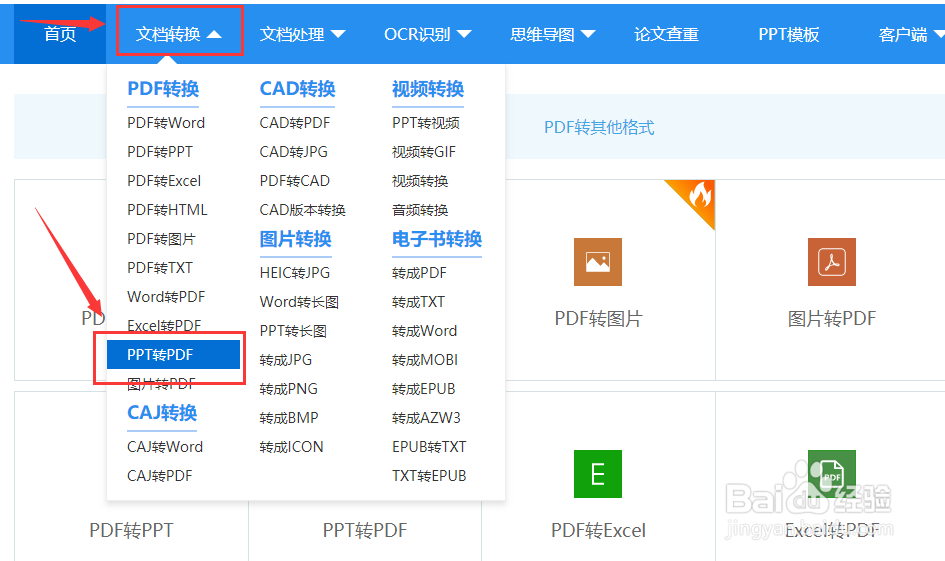Screen dimensions: 945x561
Task: Click the 图片转PDF orange PDF icon
Action: click(x=831, y=262)
